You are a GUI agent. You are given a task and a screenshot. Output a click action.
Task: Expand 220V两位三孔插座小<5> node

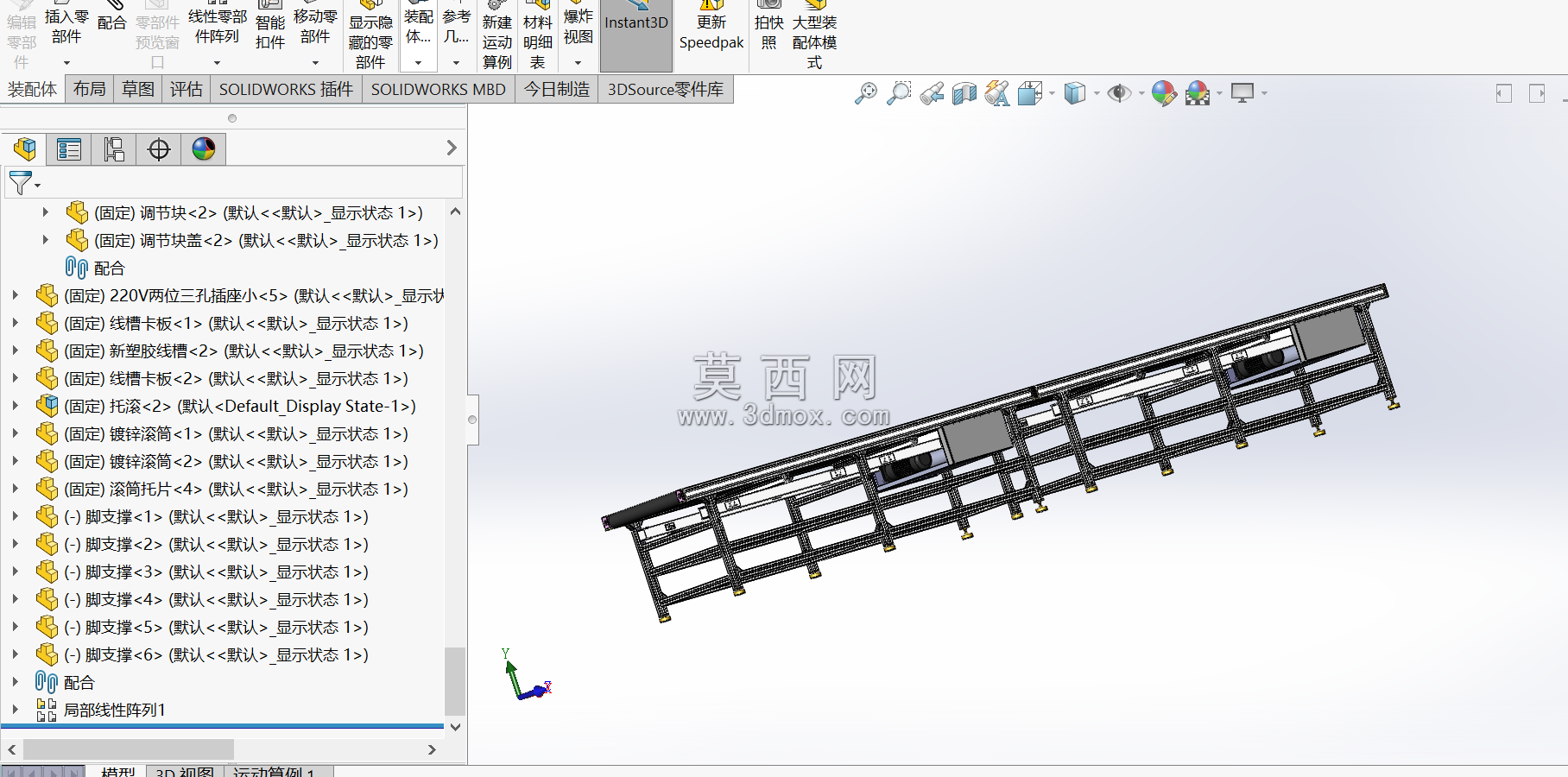coord(16,295)
